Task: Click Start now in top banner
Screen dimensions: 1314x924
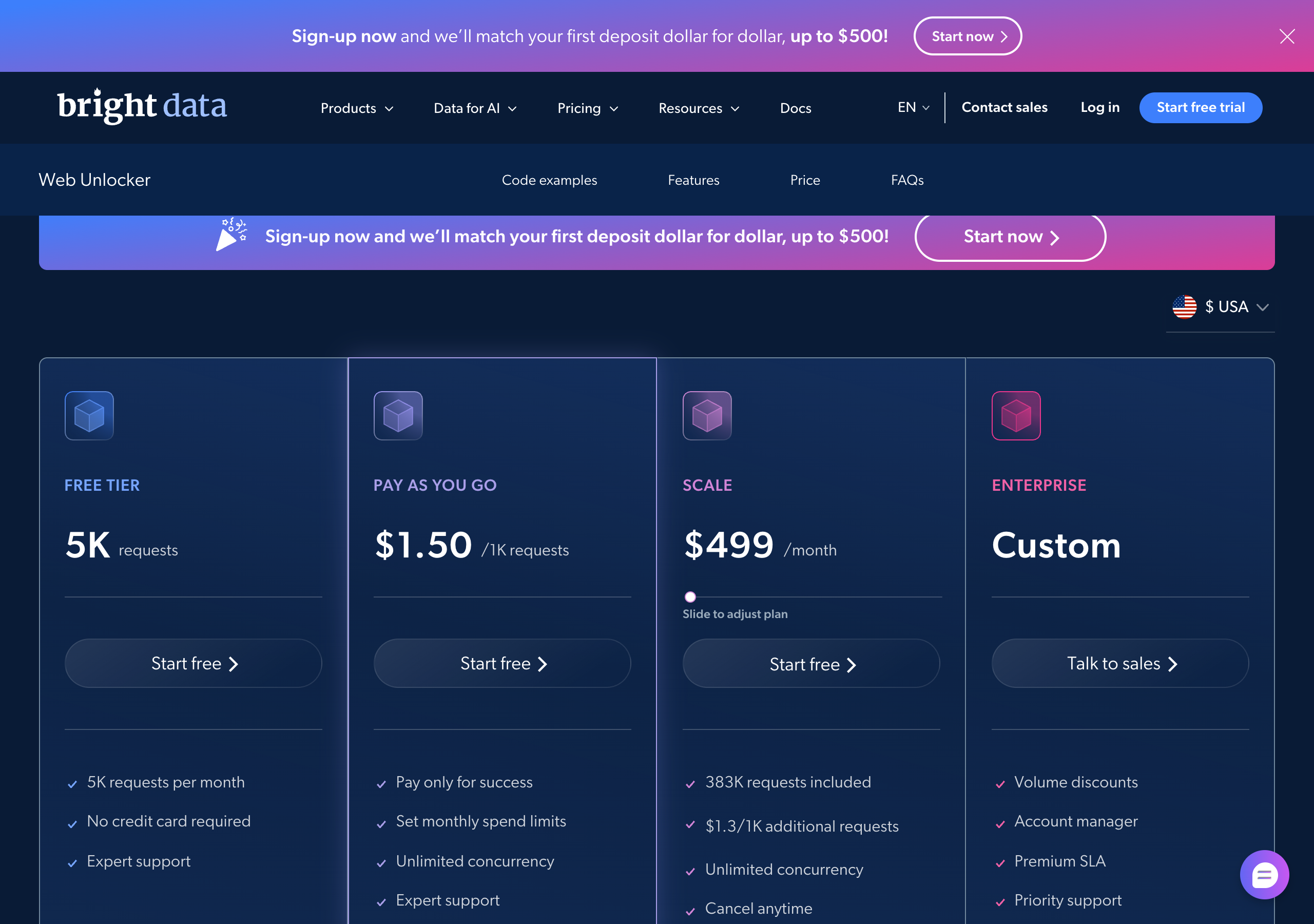Action: pos(968,36)
